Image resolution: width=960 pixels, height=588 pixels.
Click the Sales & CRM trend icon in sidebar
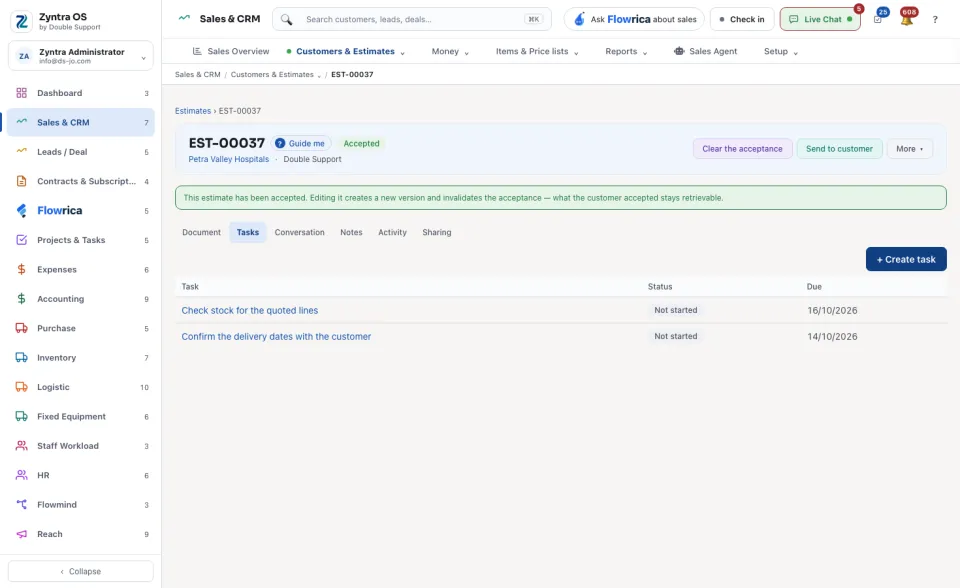(x=21, y=122)
